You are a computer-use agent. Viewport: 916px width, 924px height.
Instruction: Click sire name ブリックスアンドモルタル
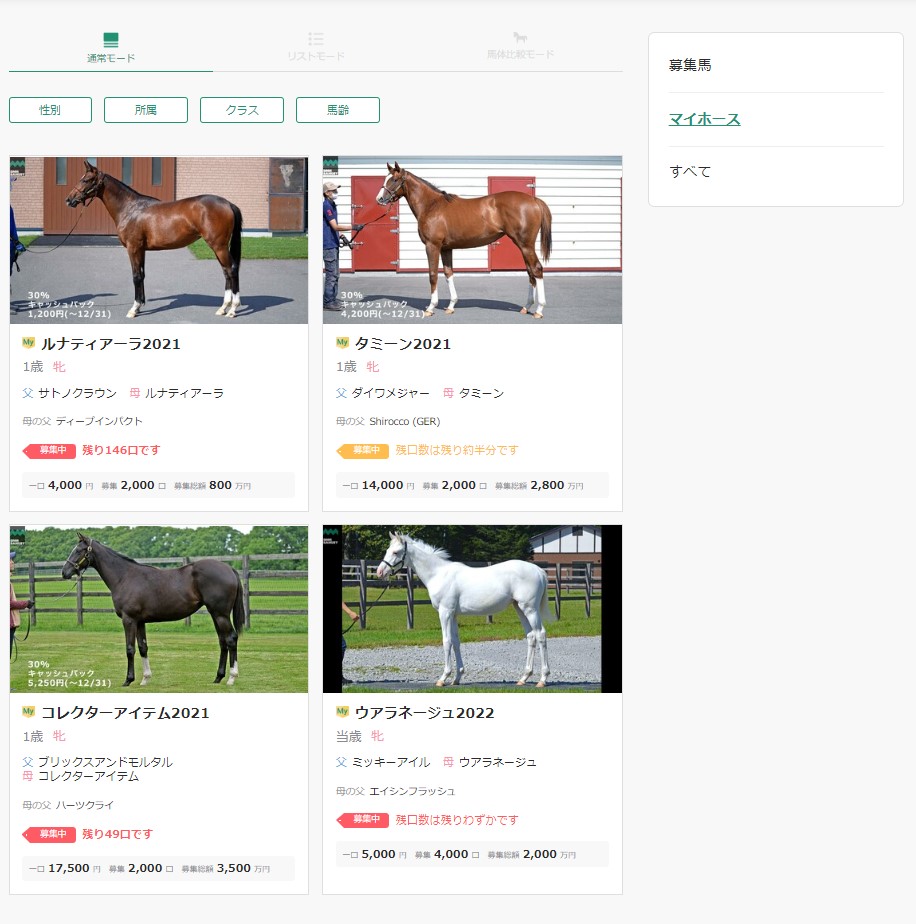106,762
